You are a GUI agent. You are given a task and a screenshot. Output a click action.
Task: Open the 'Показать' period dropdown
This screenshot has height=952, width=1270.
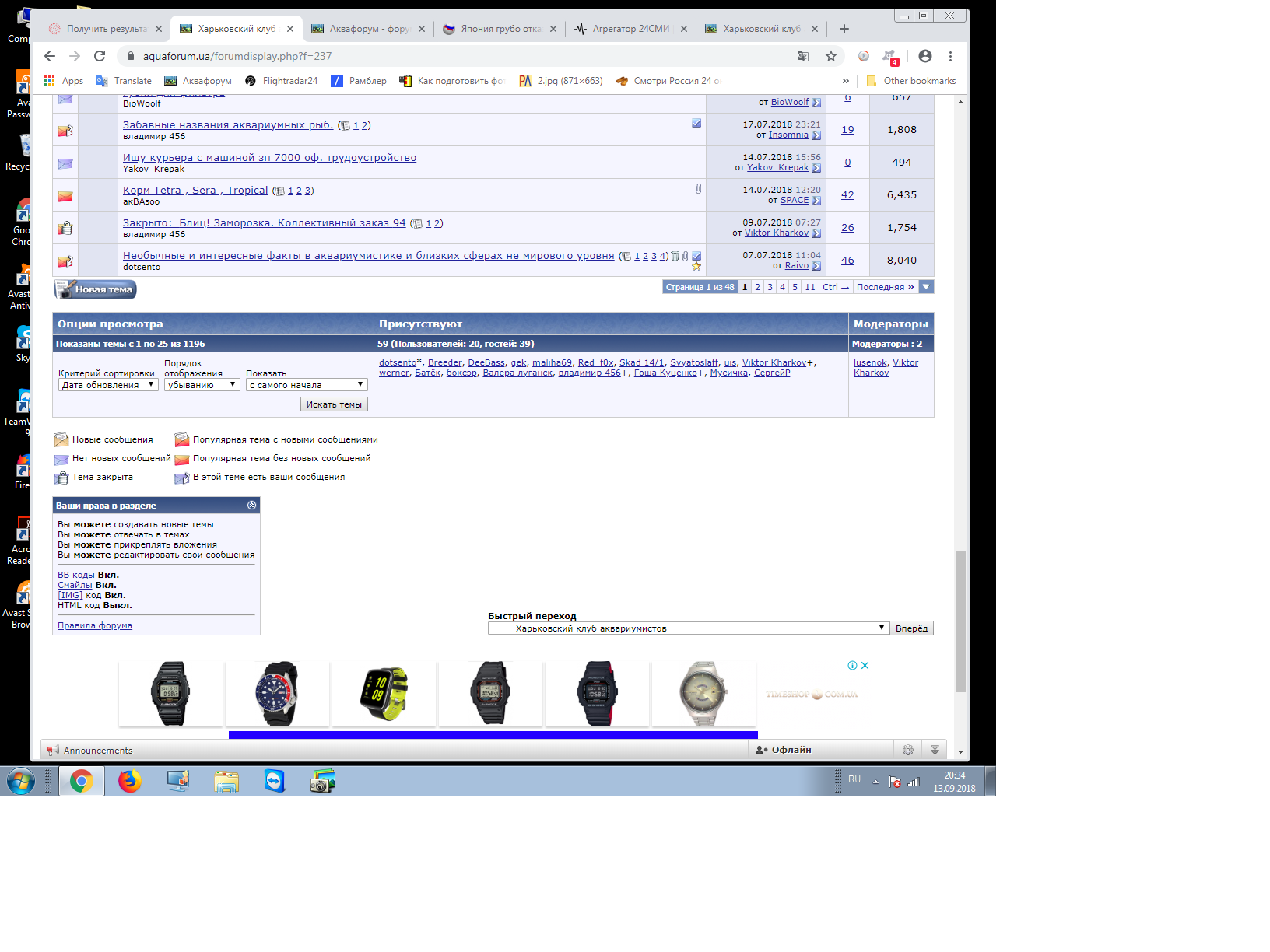[x=306, y=385]
